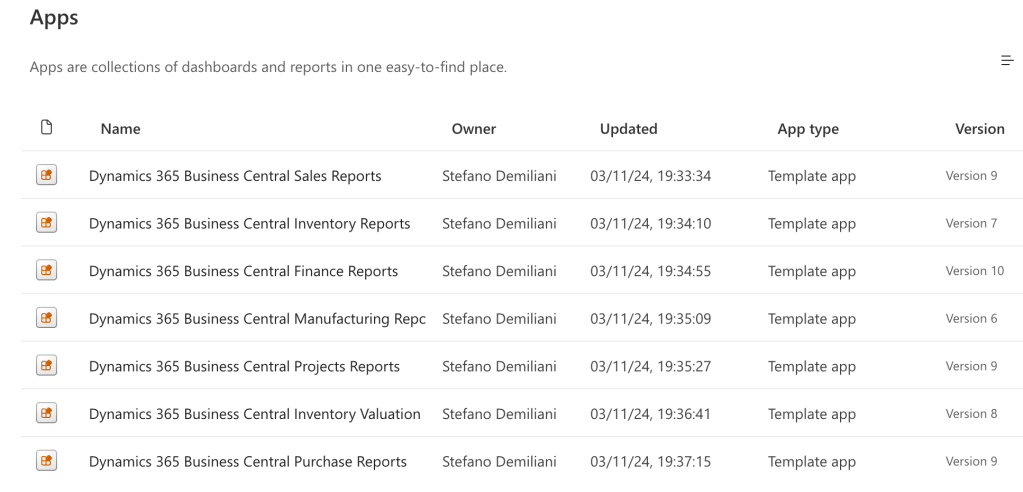Open Dynamics 365 Business Central Finance Reports
Screen dimensions: 1023x492
(243, 271)
